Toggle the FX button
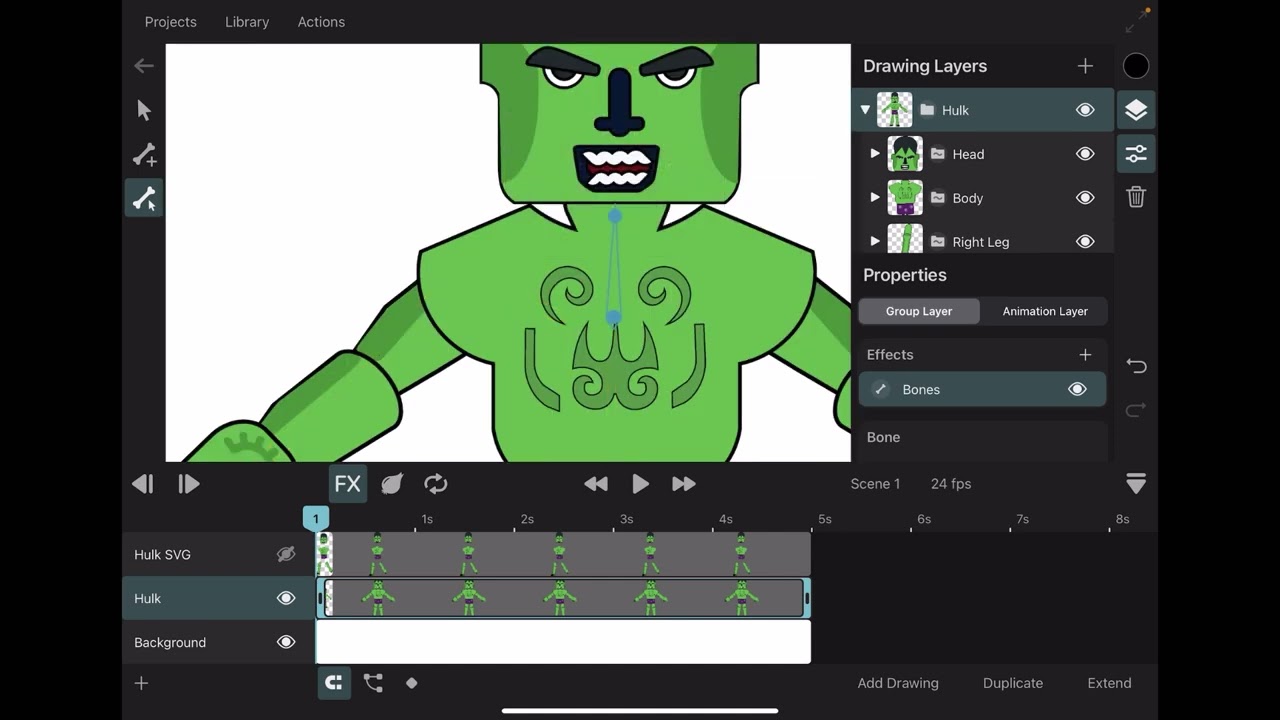Viewport: 1280px width, 720px height. click(347, 484)
